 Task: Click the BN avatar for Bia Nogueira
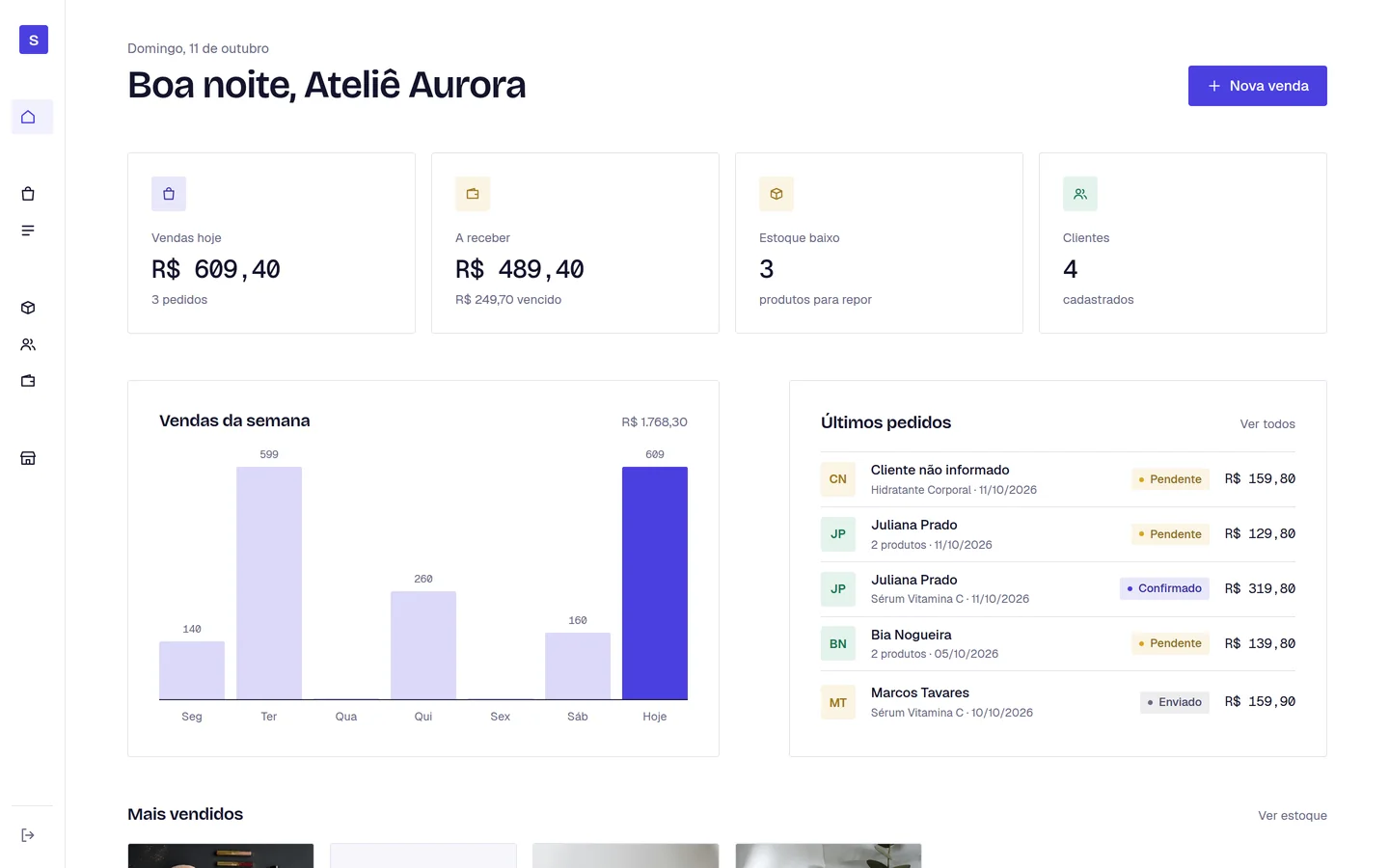[838, 644]
